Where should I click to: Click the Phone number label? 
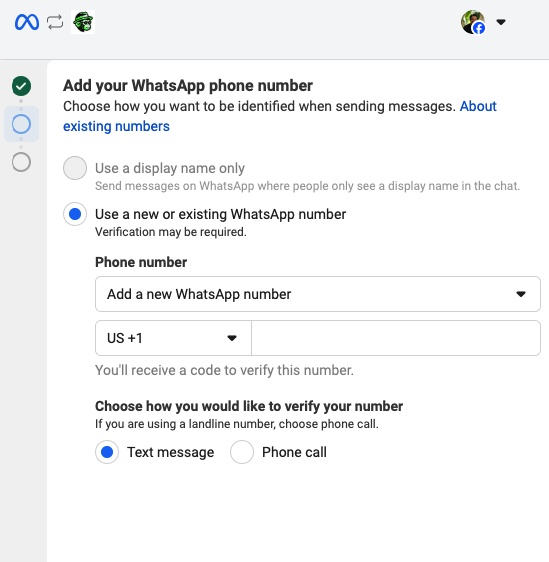141,262
